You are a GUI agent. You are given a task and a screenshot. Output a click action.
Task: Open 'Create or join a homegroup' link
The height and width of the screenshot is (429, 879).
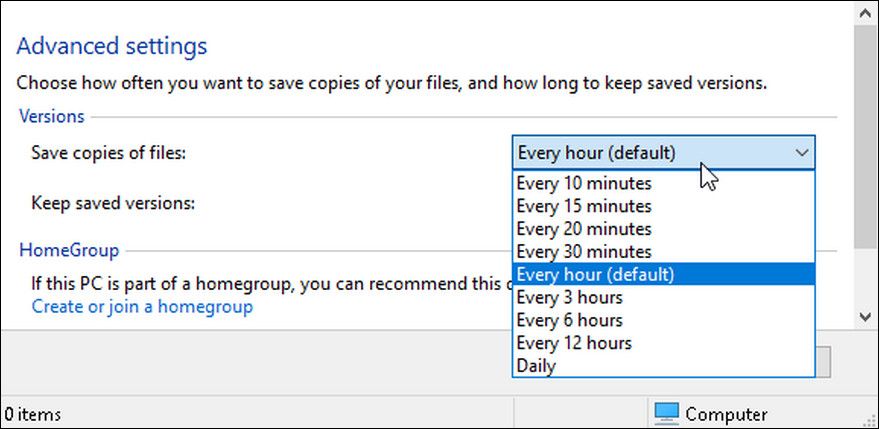click(142, 306)
